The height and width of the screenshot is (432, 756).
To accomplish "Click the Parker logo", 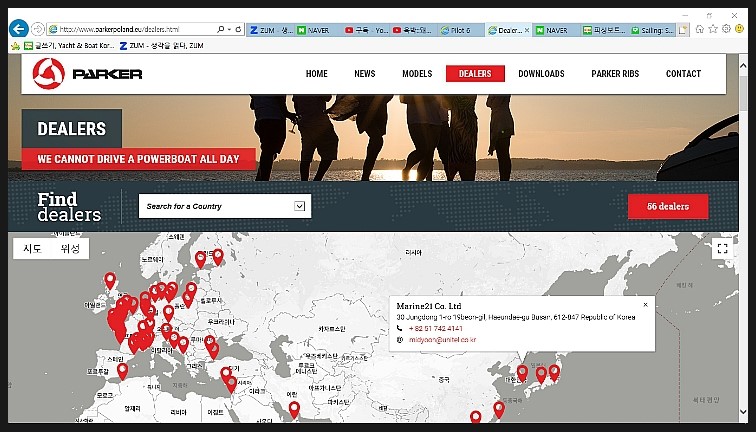I will click(x=87, y=74).
